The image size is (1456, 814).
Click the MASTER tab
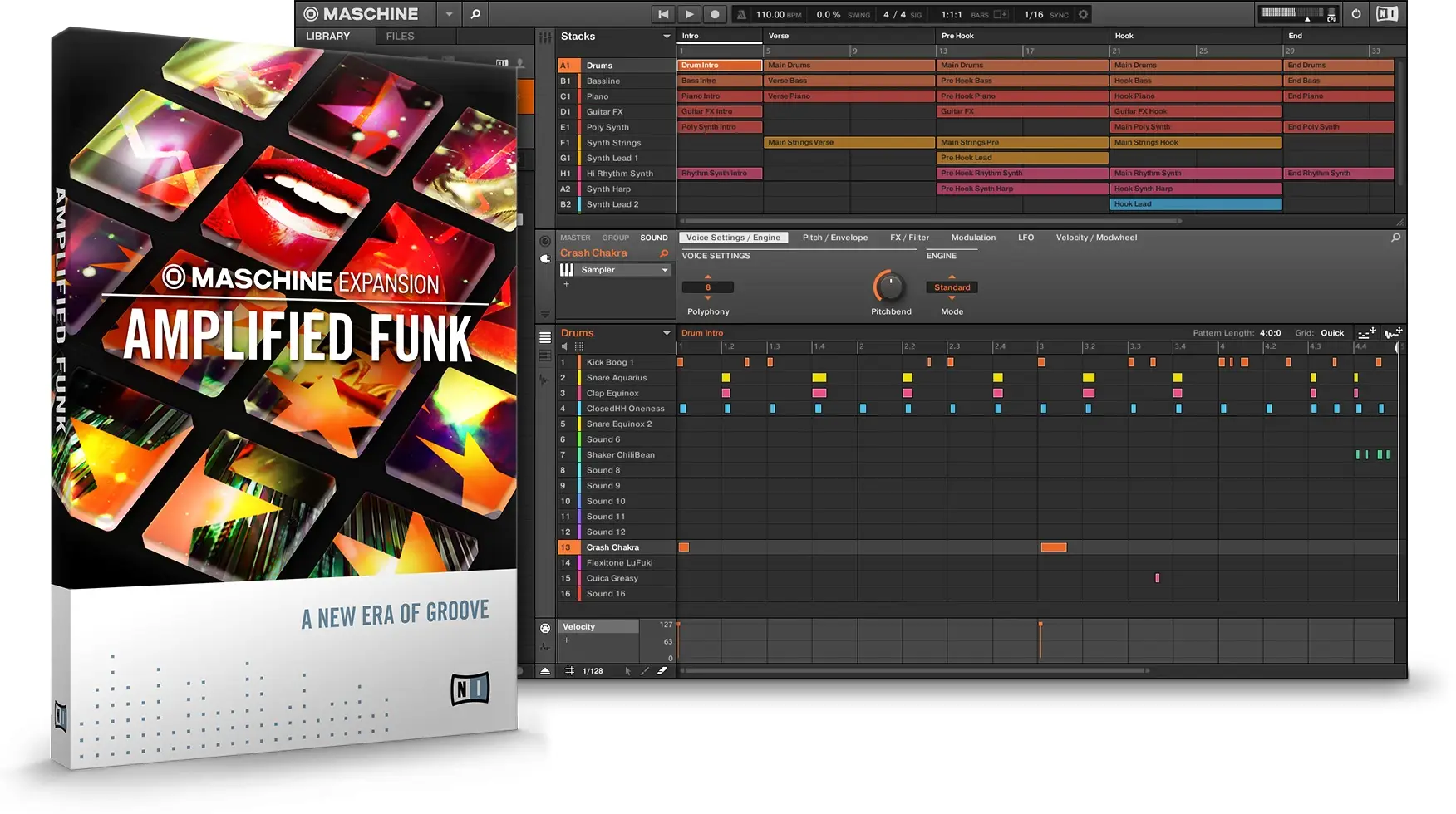pyautogui.click(x=575, y=238)
